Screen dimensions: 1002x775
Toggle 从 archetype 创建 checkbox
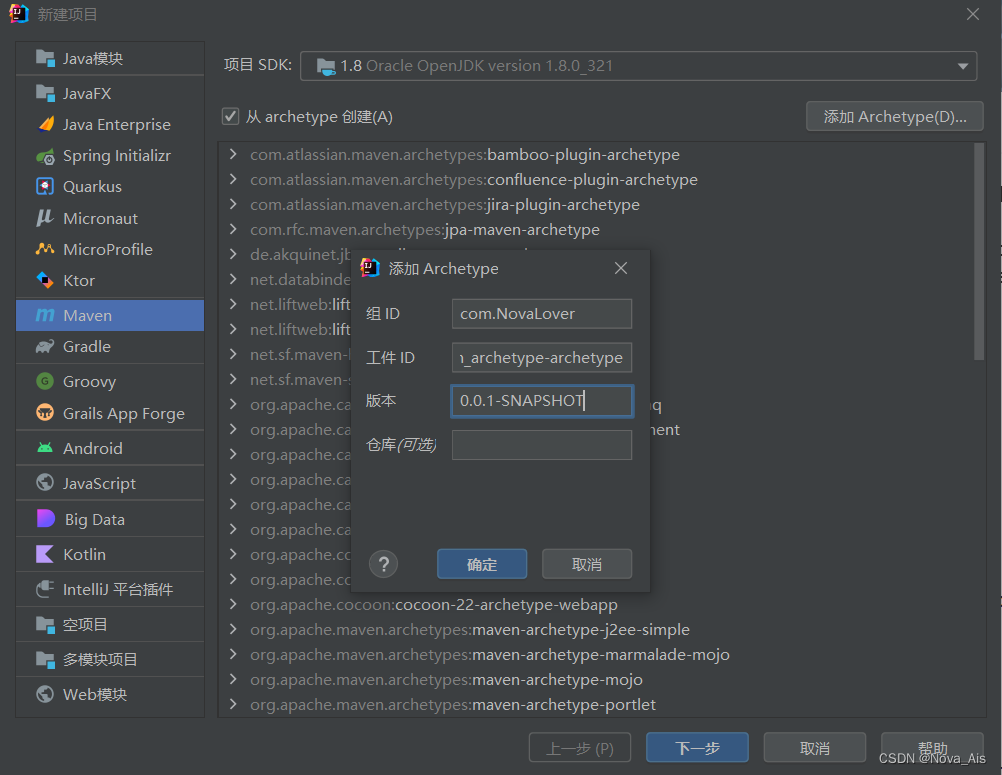(x=230, y=116)
